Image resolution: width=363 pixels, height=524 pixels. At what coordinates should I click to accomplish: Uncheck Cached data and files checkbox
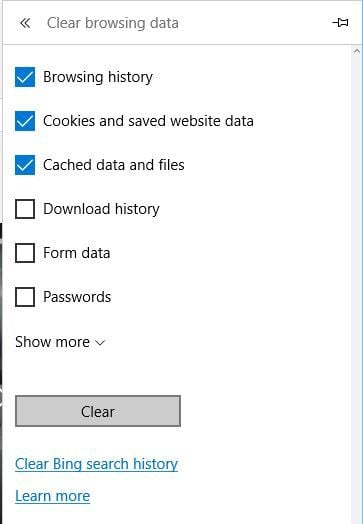(x=25, y=165)
